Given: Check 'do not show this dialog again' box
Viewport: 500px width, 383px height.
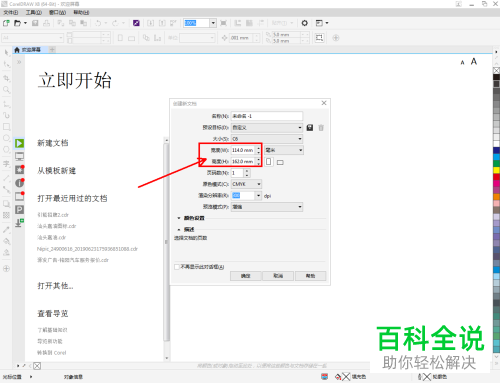Looking at the screenshot, I should coord(177,267).
